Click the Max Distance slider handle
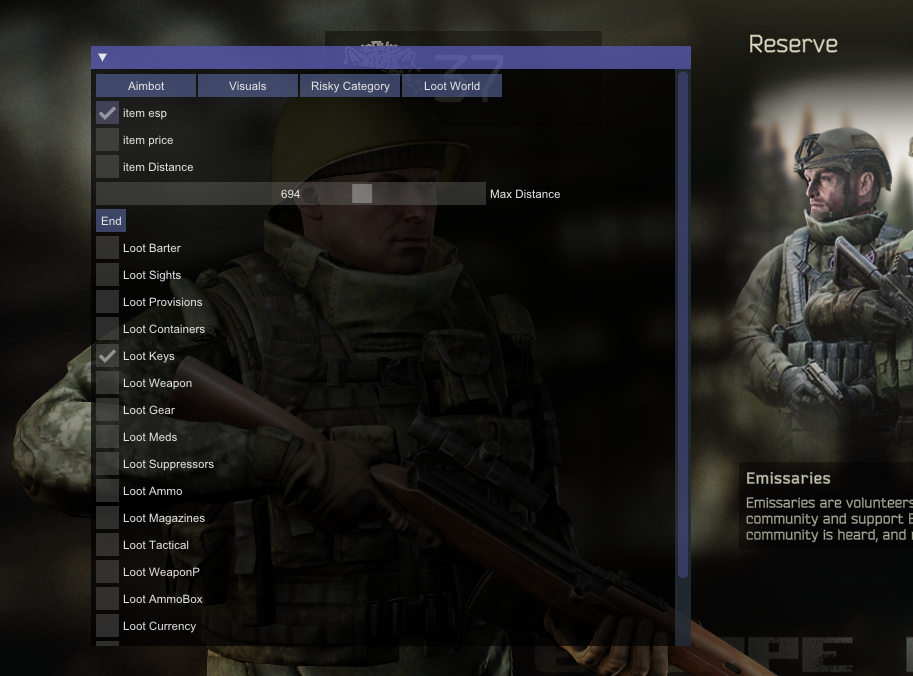Screen dimensions: 913x676 coord(362,194)
